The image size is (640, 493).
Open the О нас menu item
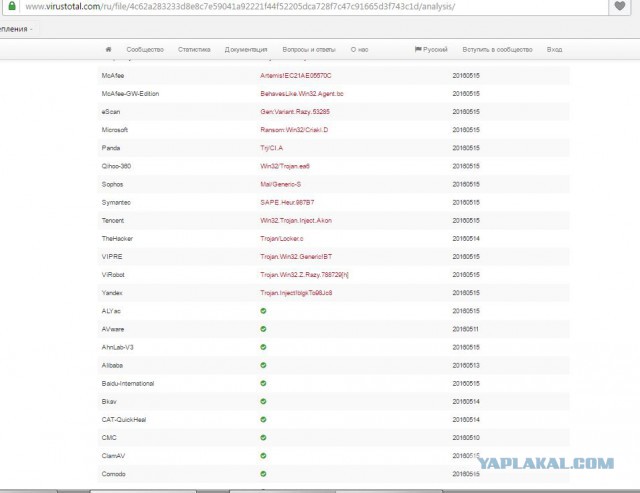pyautogui.click(x=359, y=49)
